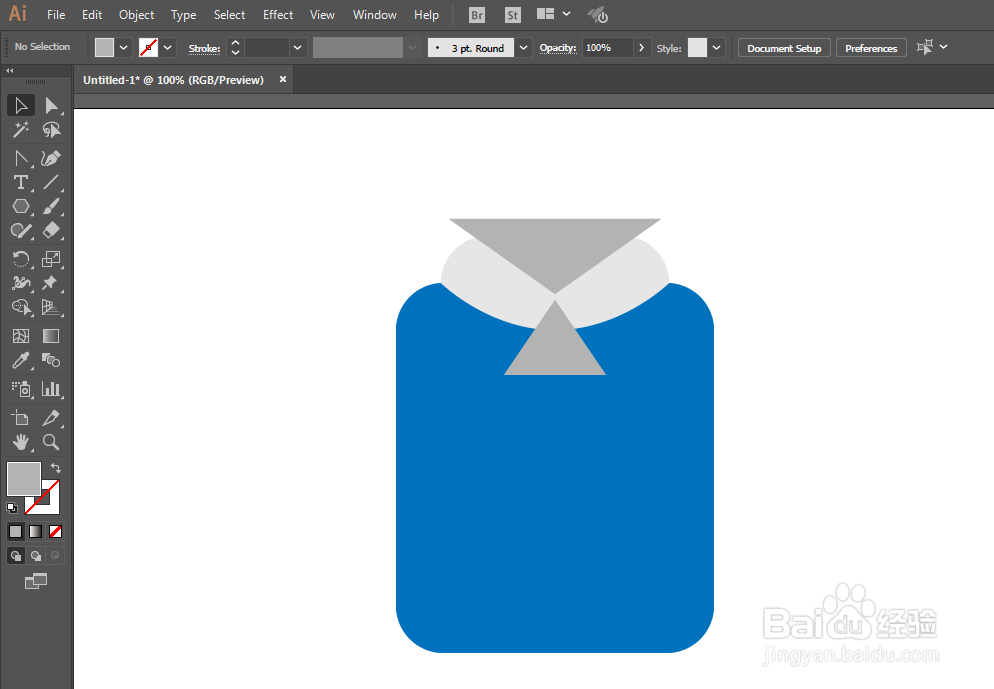The image size is (994, 689).
Task: Select the Blend tool
Action: pos(51,361)
